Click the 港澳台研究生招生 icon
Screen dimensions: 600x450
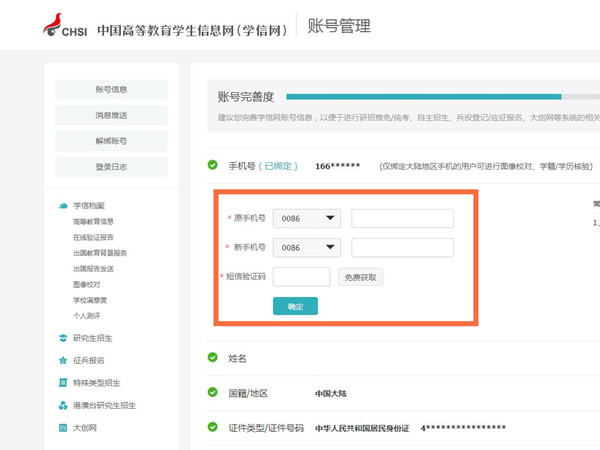(x=63, y=405)
